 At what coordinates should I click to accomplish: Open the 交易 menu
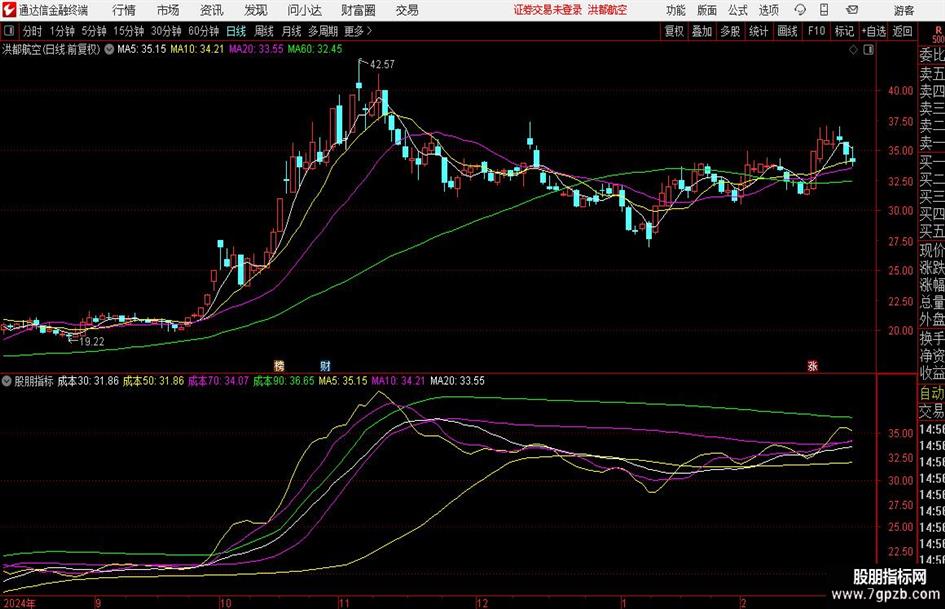(x=407, y=10)
